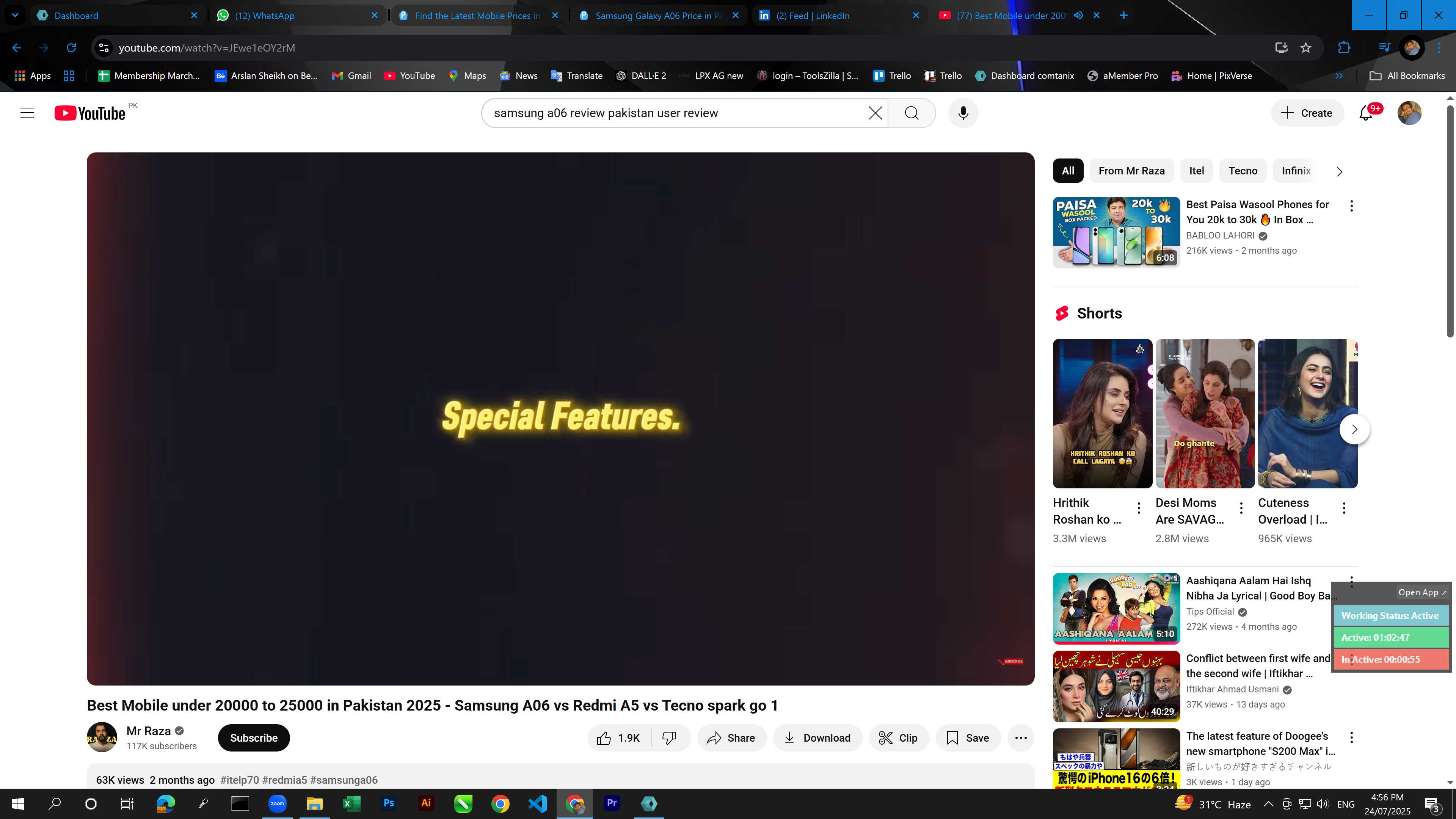This screenshot has width=1456, height=819.
Task: Start voice search with microphone icon
Action: (x=963, y=113)
